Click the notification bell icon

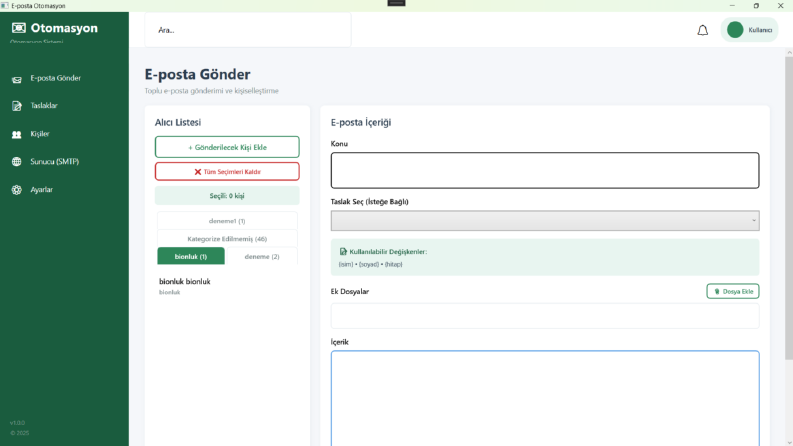[702, 30]
